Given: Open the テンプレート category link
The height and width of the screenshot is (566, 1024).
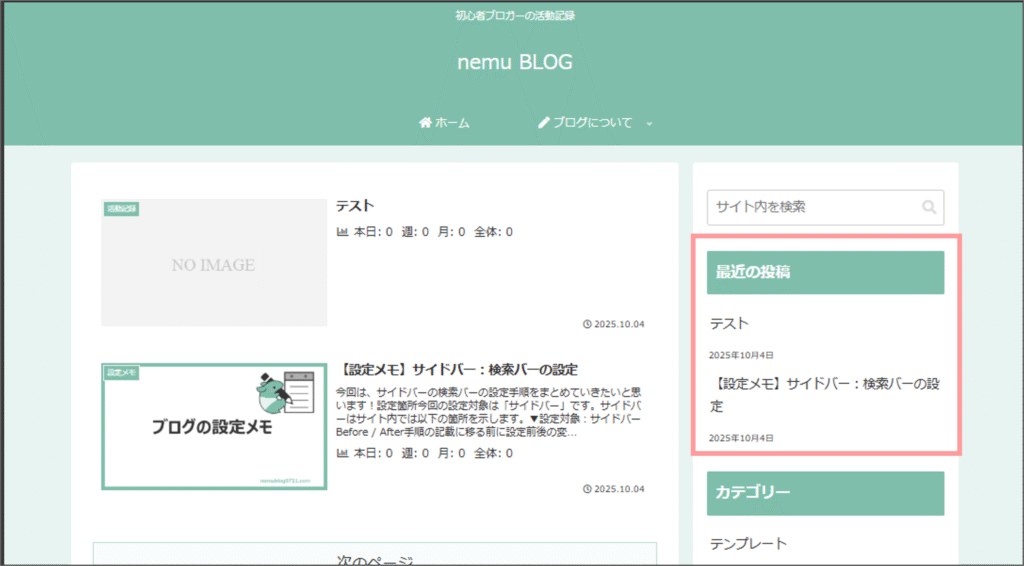Looking at the screenshot, I should tap(748, 544).
